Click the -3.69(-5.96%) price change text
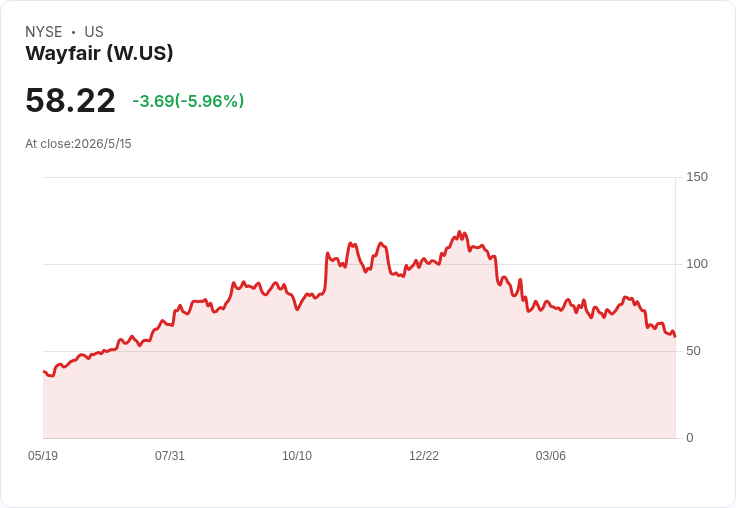 point(188,101)
